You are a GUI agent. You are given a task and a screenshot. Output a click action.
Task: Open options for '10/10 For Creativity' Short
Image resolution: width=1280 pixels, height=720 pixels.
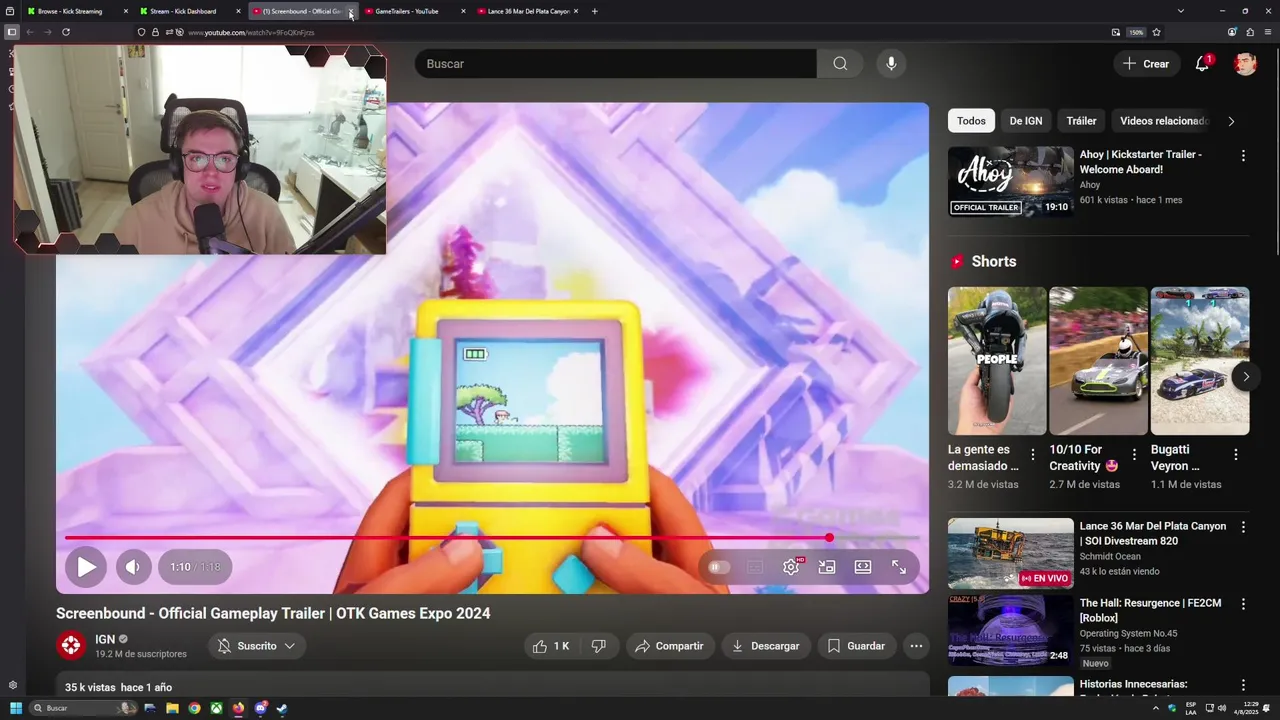click(1134, 455)
